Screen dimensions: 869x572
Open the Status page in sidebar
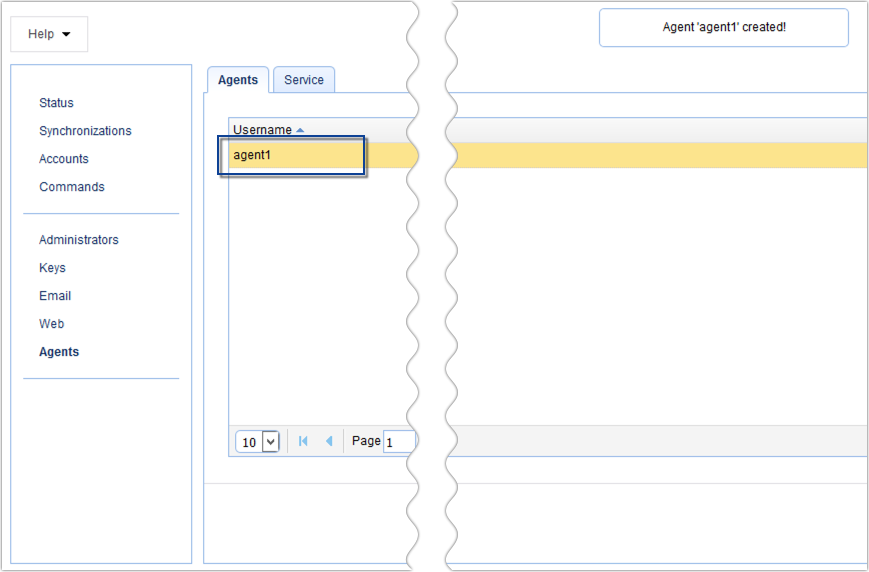pyautogui.click(x=56, y=103)
